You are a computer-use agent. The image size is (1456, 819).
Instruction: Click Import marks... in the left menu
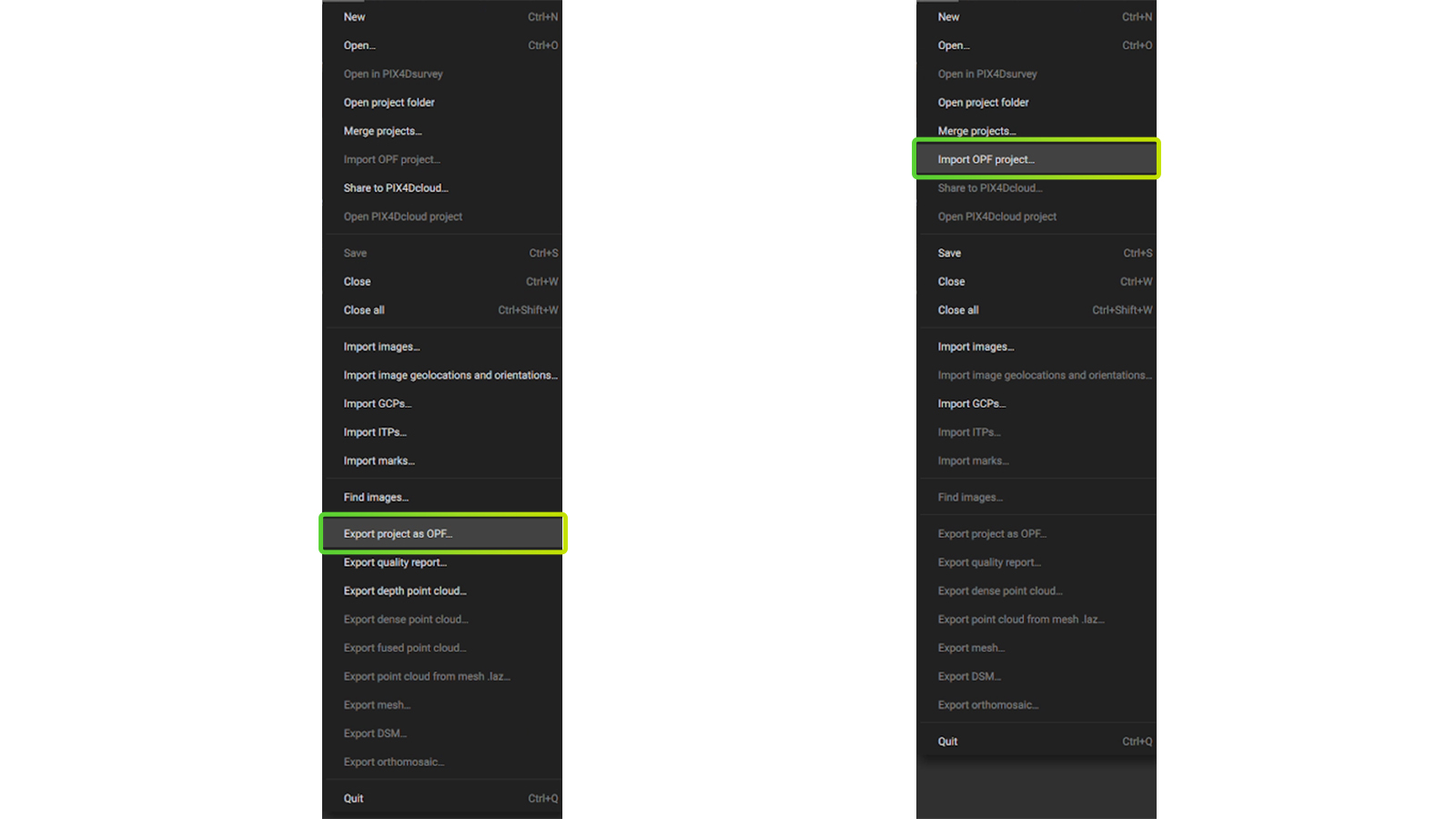[x=442, y=460]
